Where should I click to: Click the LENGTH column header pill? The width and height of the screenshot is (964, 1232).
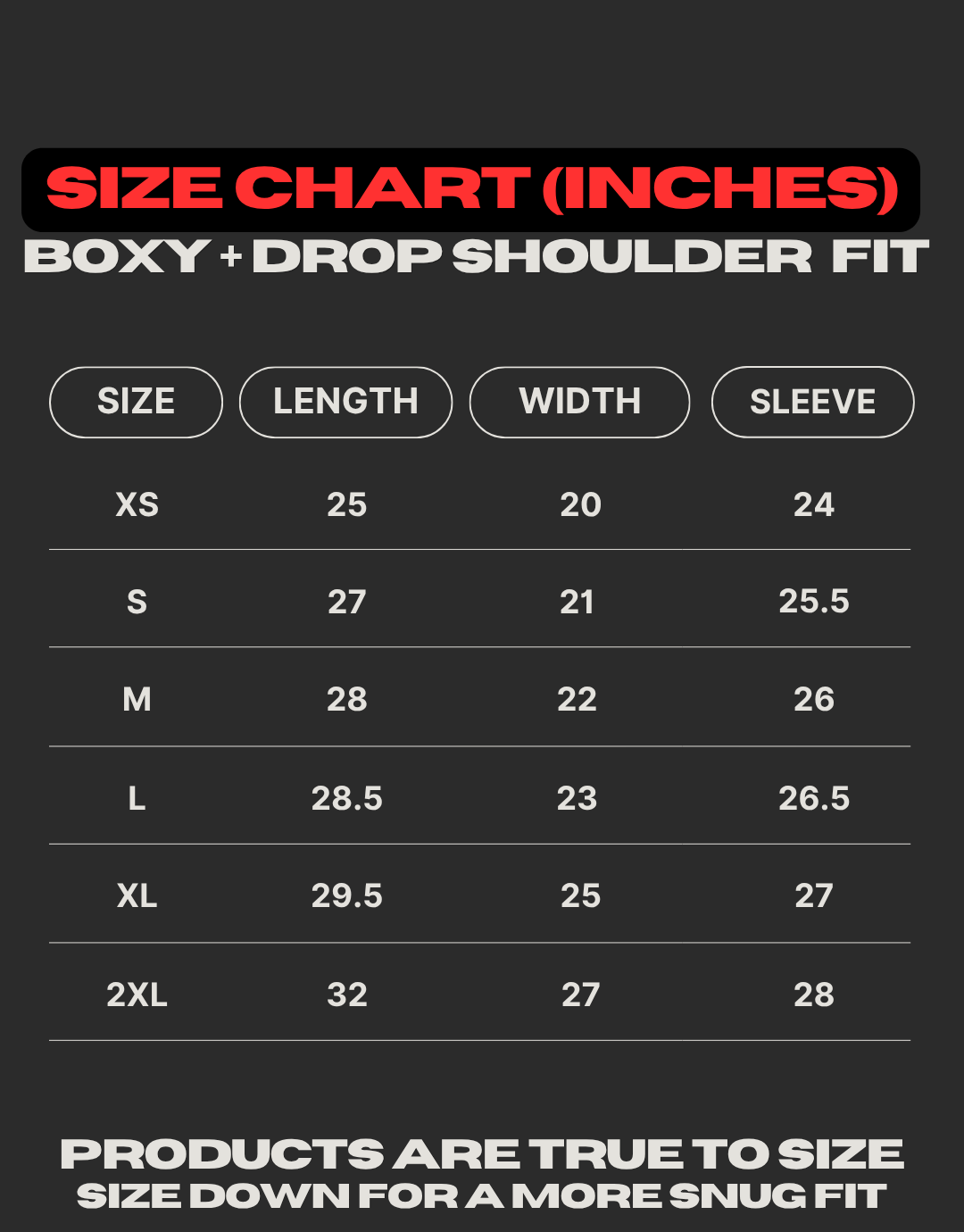pos(345,402)
